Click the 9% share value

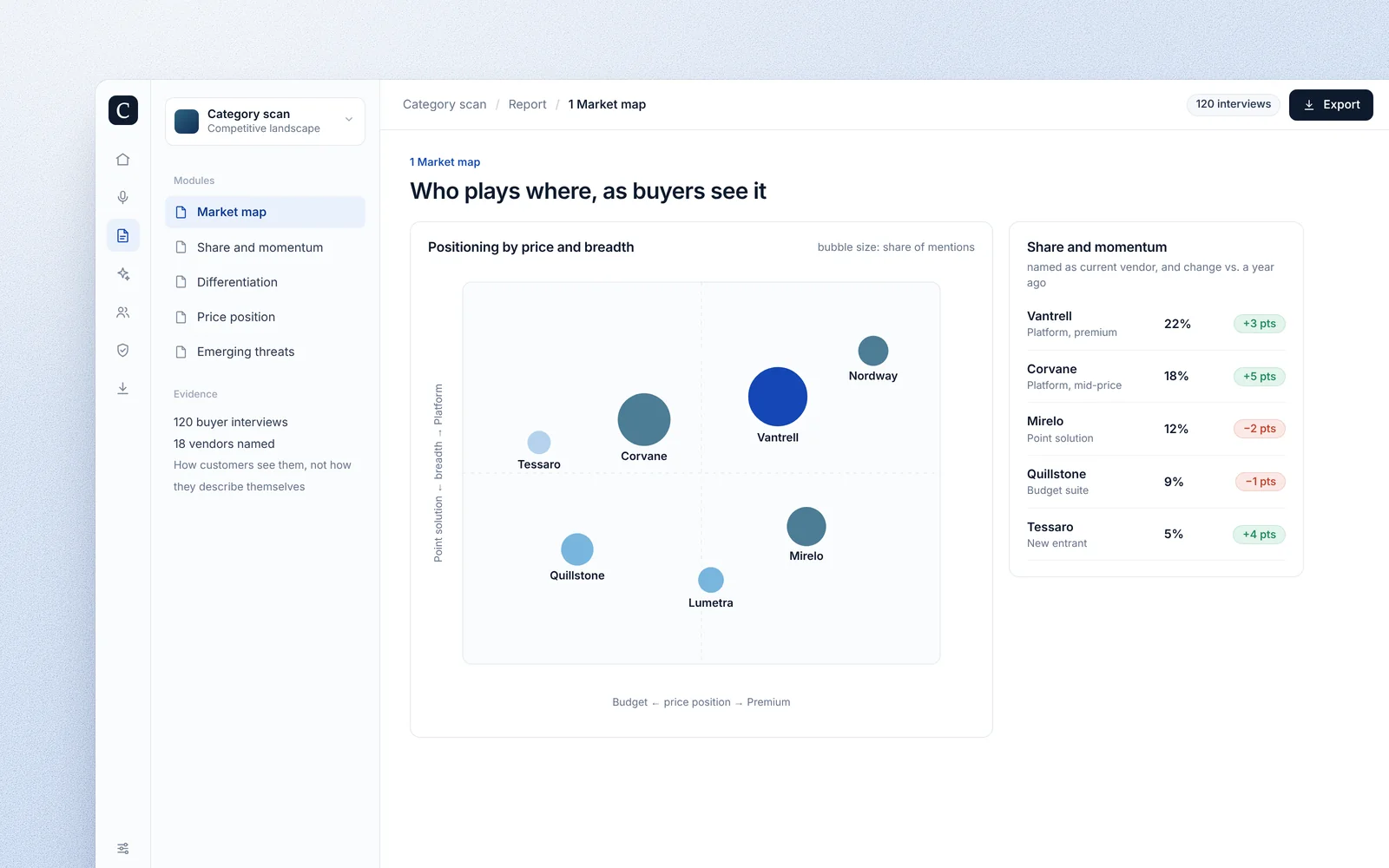pyautogui.click(x=1174, y=482)
